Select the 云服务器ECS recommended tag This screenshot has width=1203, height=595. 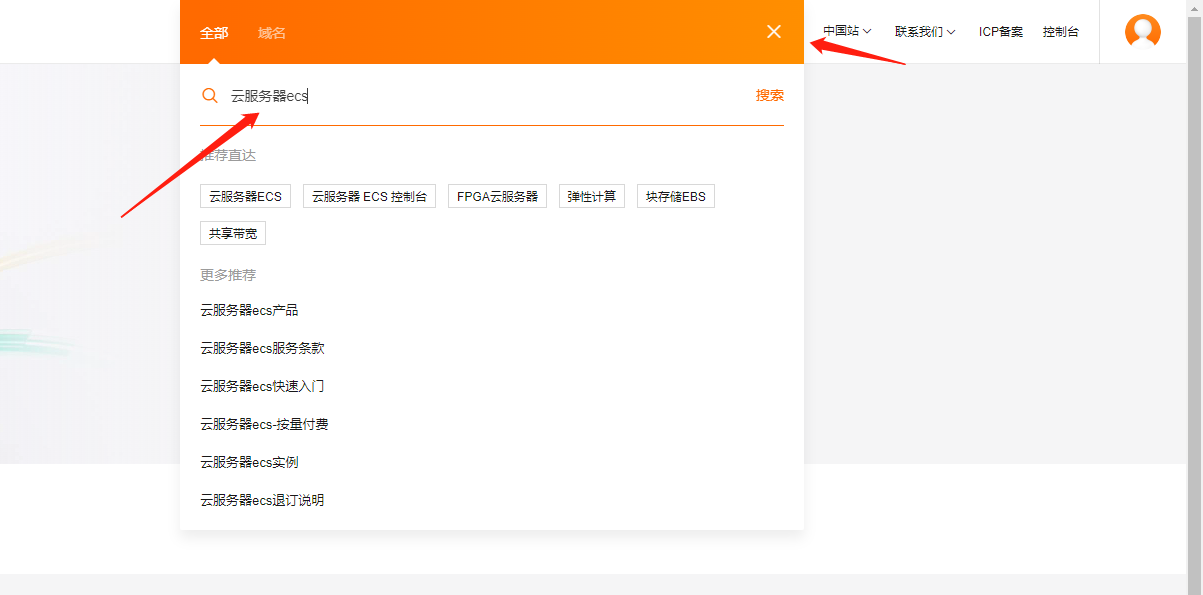pyautogui.click(x=245, y=196)
